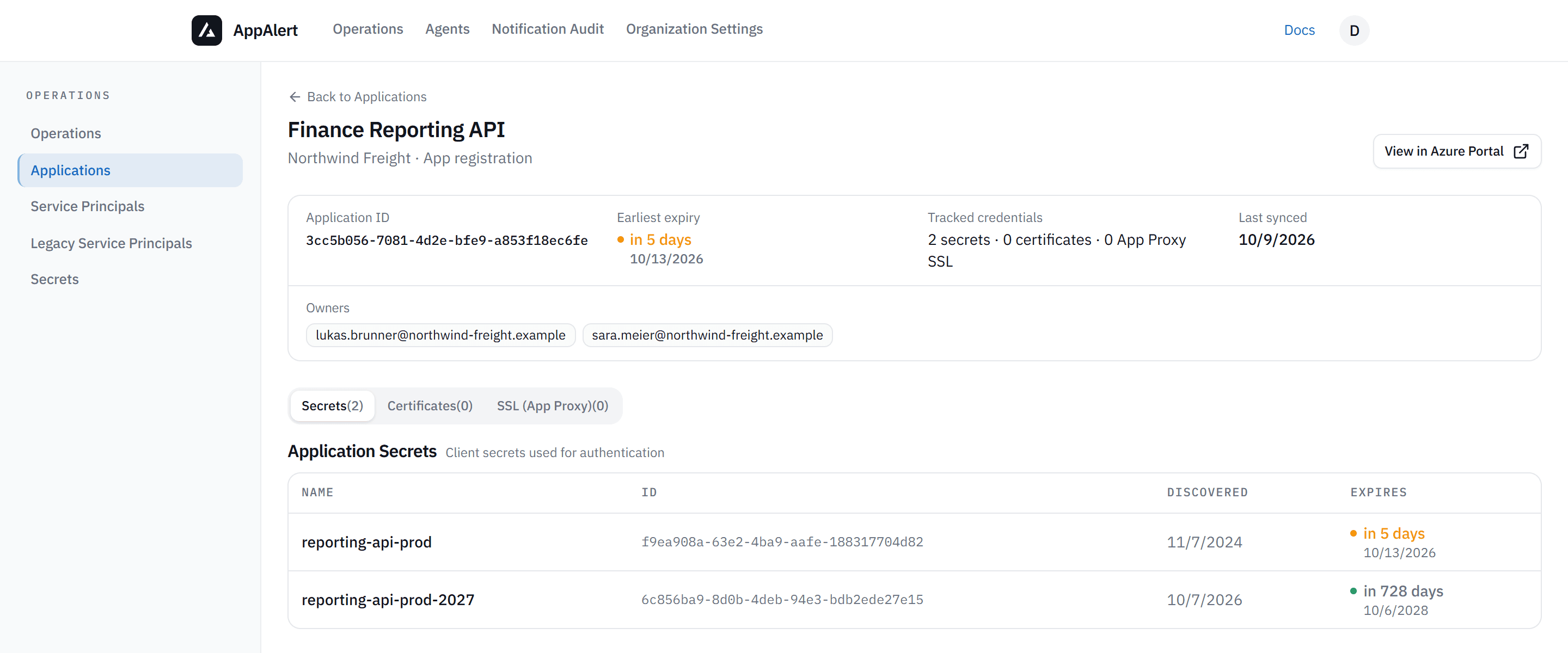Click the Earliest expiry 'in 5 days' value
1568x653 pixels.
660,240
